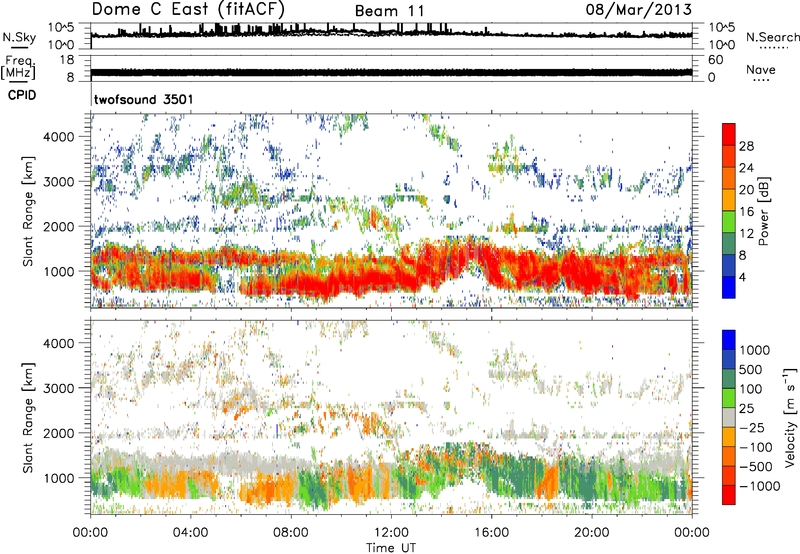Image resolution: width=800 pixels, height=554 pixels.
Task: Click the "CPID" row label
Action: (22, 95)
